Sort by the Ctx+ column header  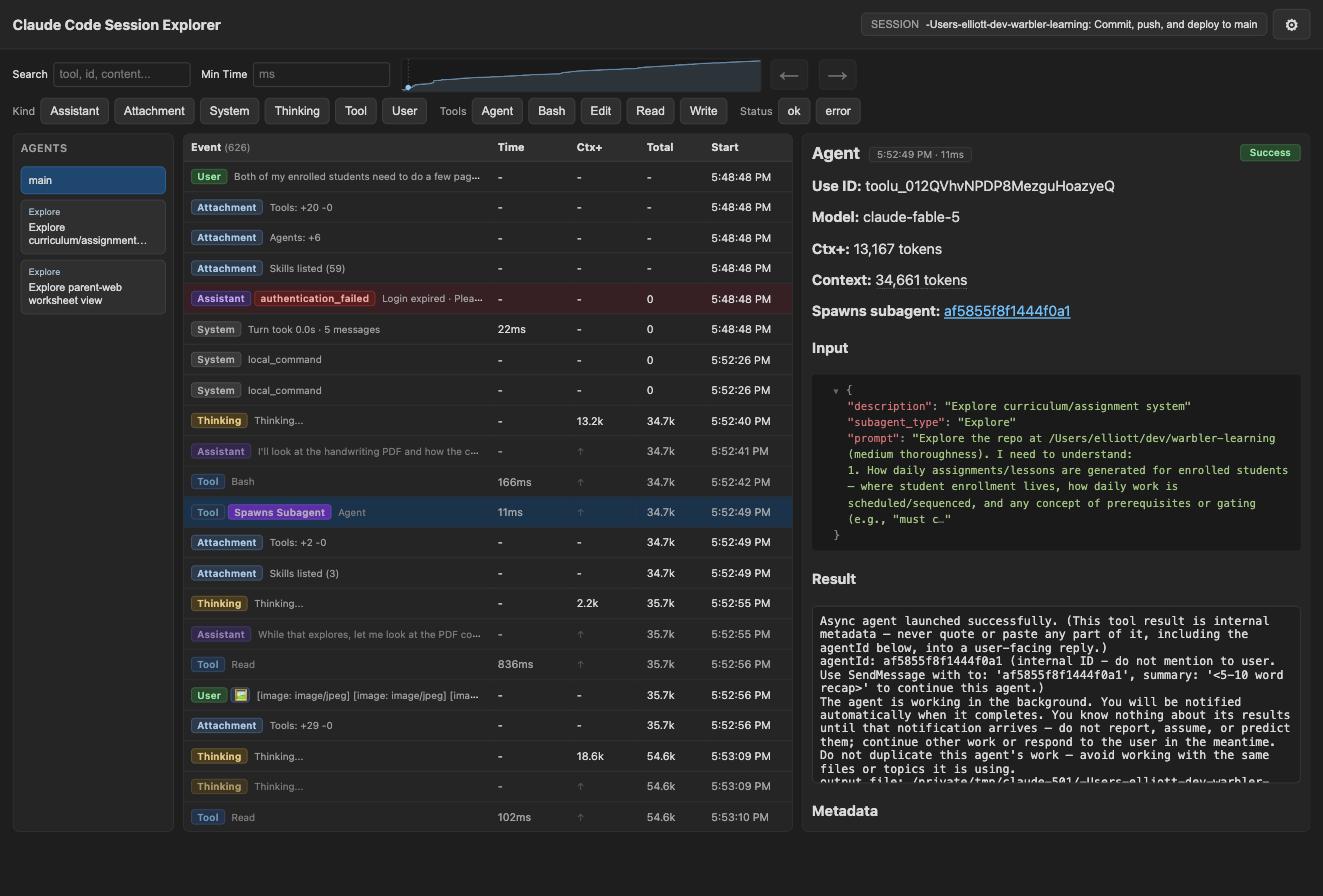point(589,147)
